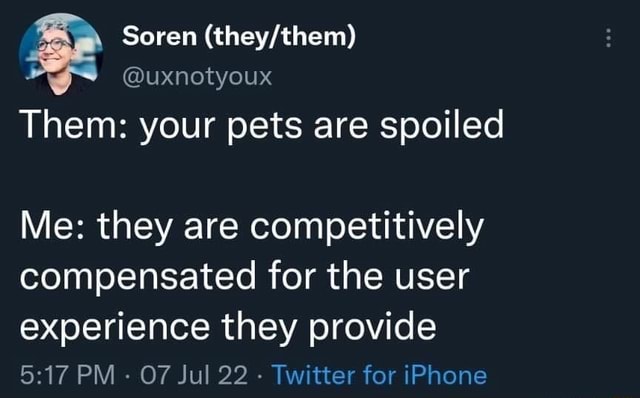This screenshot has height=398, width=640.
Task: Open the Twitter for iPhone source link
Action: pos(379,375)
